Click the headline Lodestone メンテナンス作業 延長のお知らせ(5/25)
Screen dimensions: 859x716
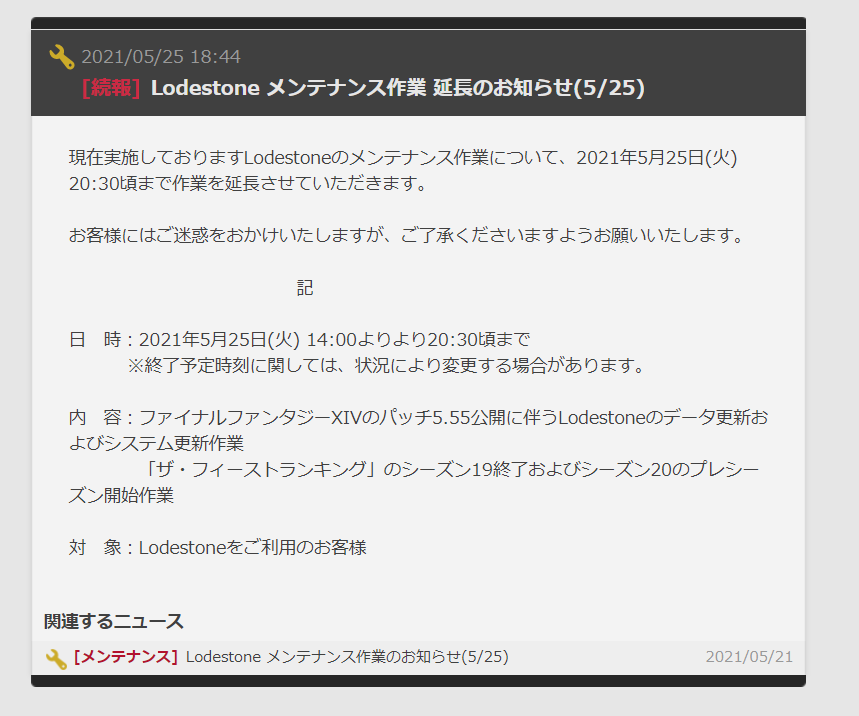point(397,88)
